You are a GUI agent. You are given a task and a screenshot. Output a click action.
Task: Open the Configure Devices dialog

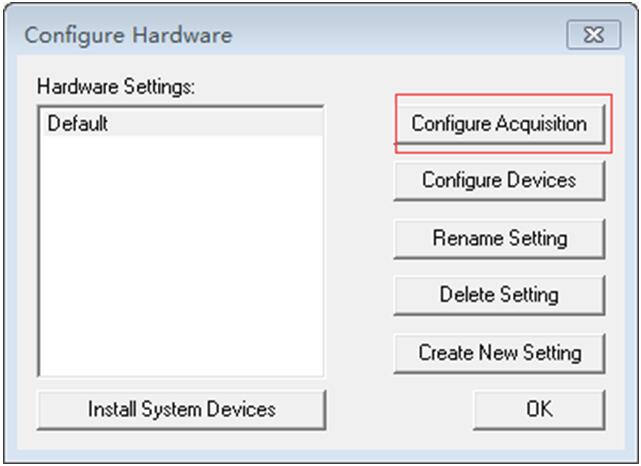coord(499,181)
